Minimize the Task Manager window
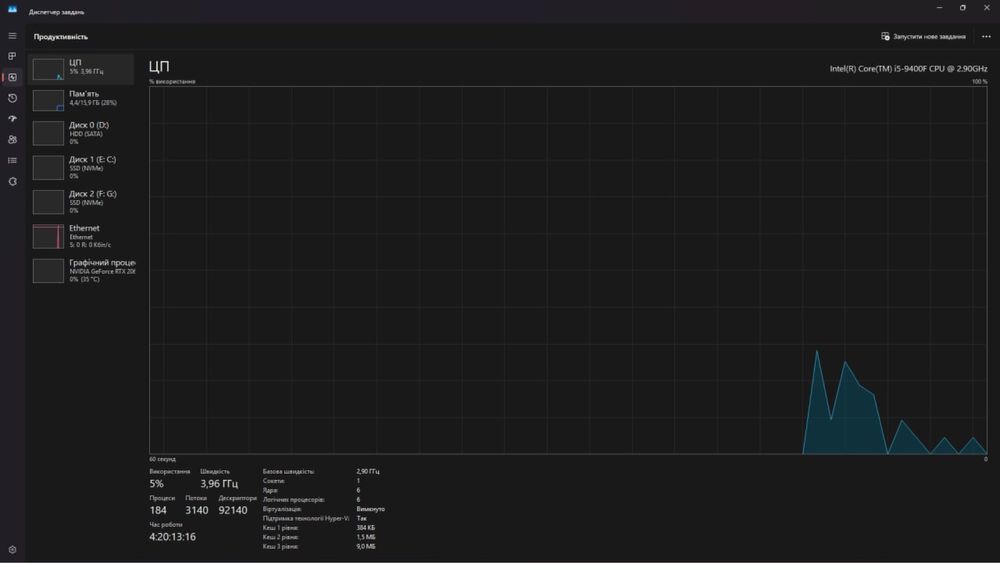 click(x=939, y=8)
